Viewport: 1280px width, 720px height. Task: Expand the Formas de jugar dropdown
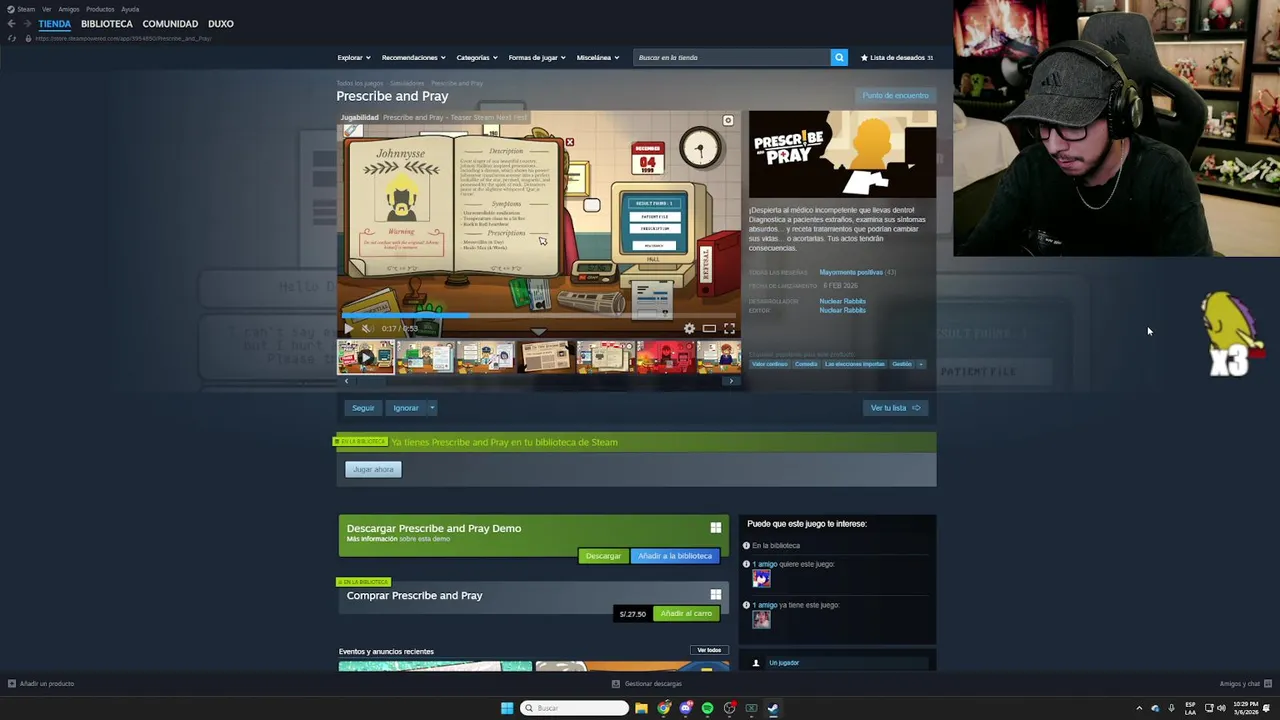[x=537, y=57]
